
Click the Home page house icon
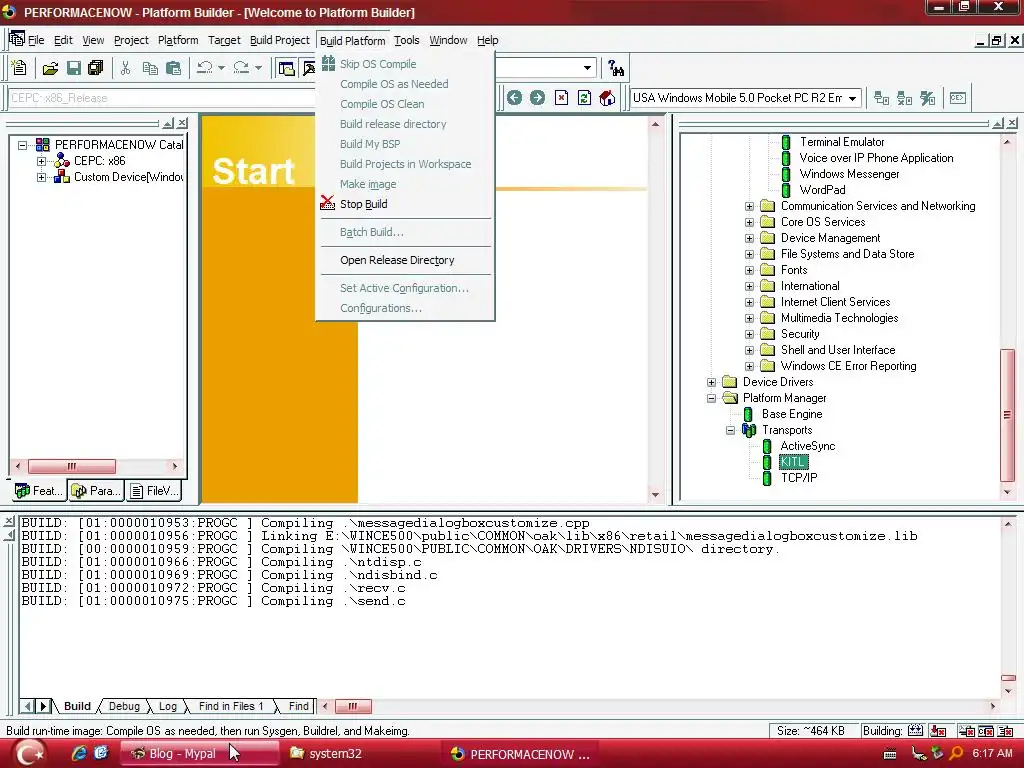click(607, 98)
